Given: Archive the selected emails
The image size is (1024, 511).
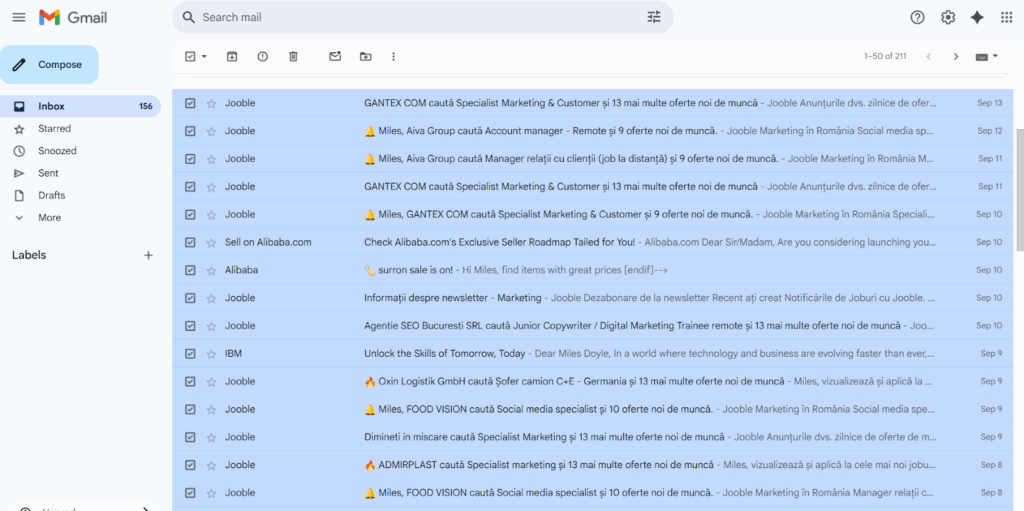Looking at the screenshot, I should [232, 57].
